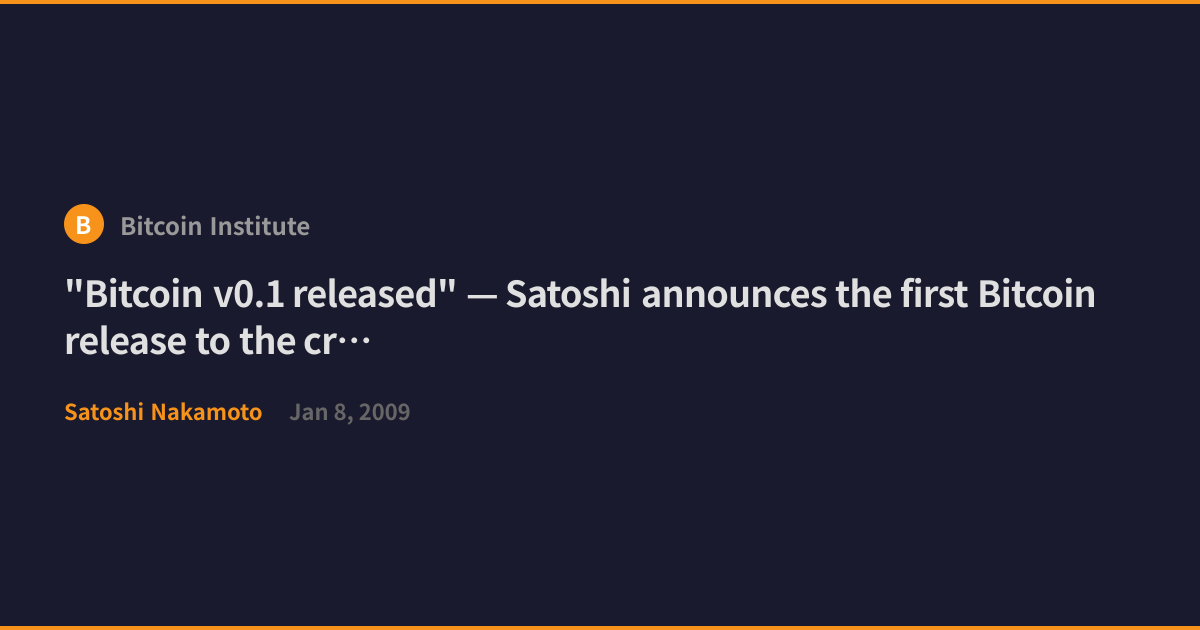Click the word "Satoshi" in the headline
Viewport: 1200px width, 630px height.
coord(569,295)
